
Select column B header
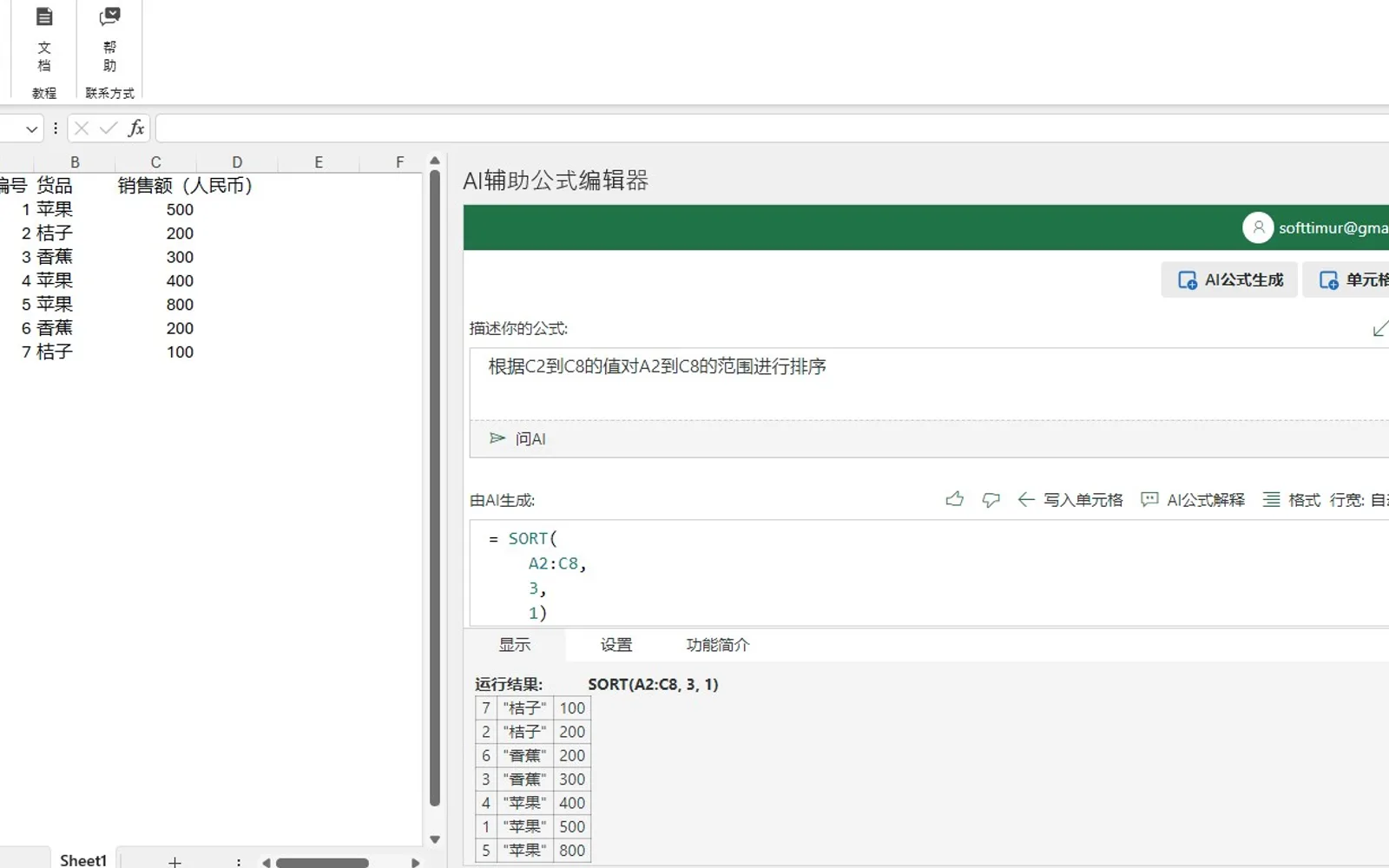tap(75, 162)
